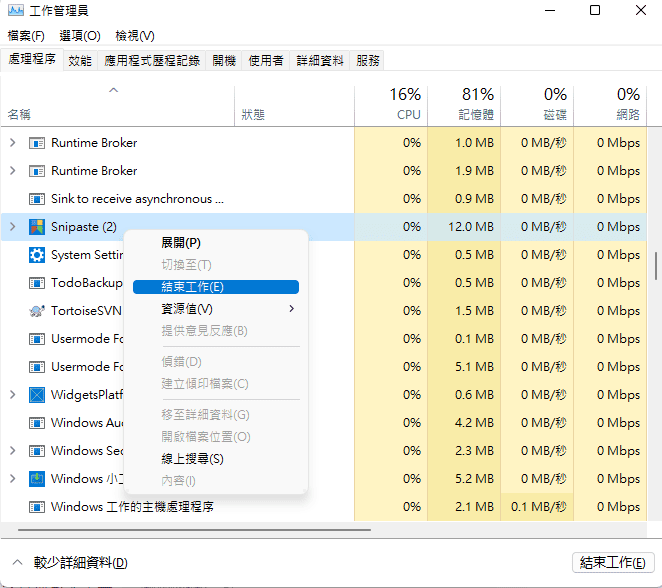Collapse view with 較少詳細資料(D)
662x588 pixels.
(x=70, y=563)
